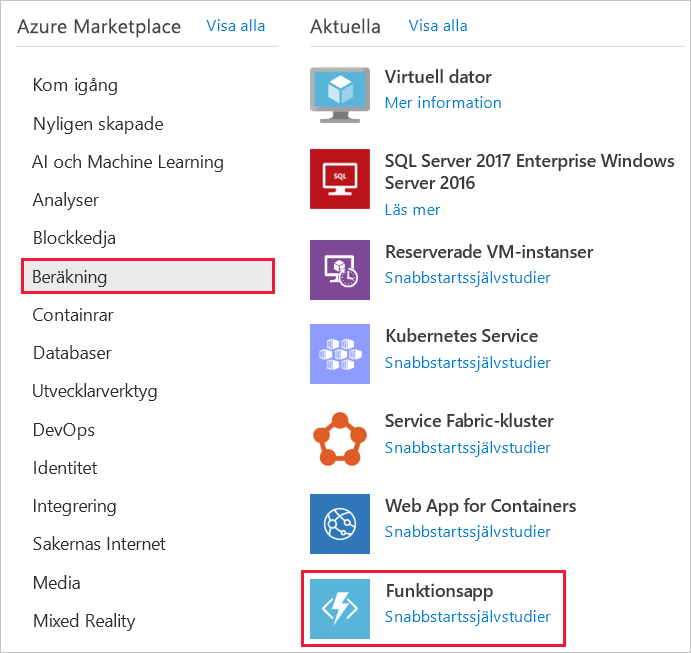This screenshot has height=653, width=691.
Task: Open the Kom igång category
Action: (x=75, y=86)
